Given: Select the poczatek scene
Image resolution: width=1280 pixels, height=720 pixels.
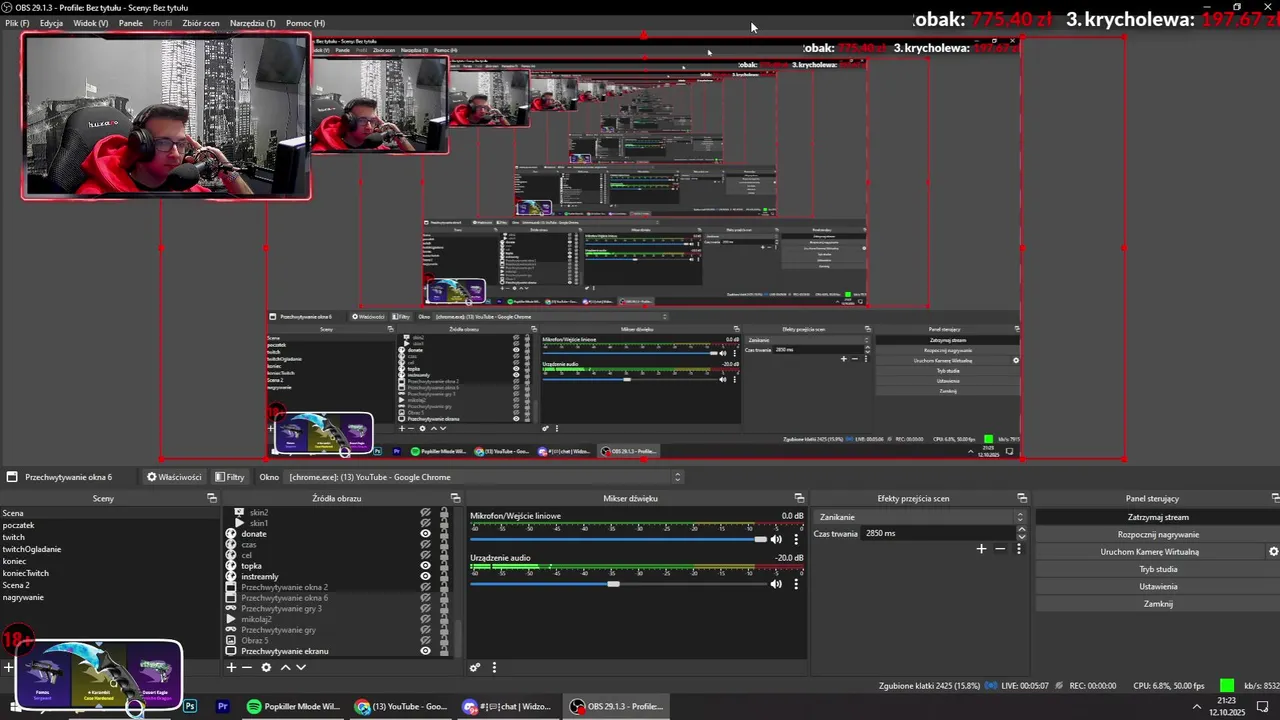Looking at the screenshot, I should click(x=18, y=525).
